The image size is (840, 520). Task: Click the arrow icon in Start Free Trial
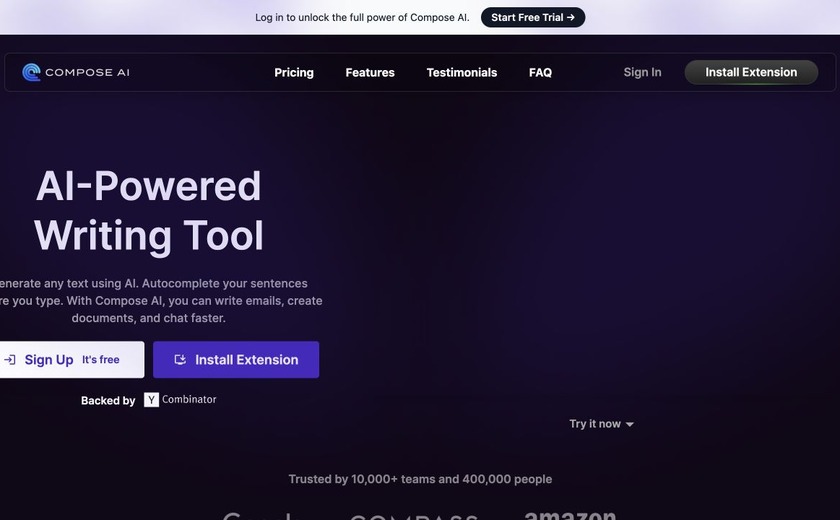571,18
